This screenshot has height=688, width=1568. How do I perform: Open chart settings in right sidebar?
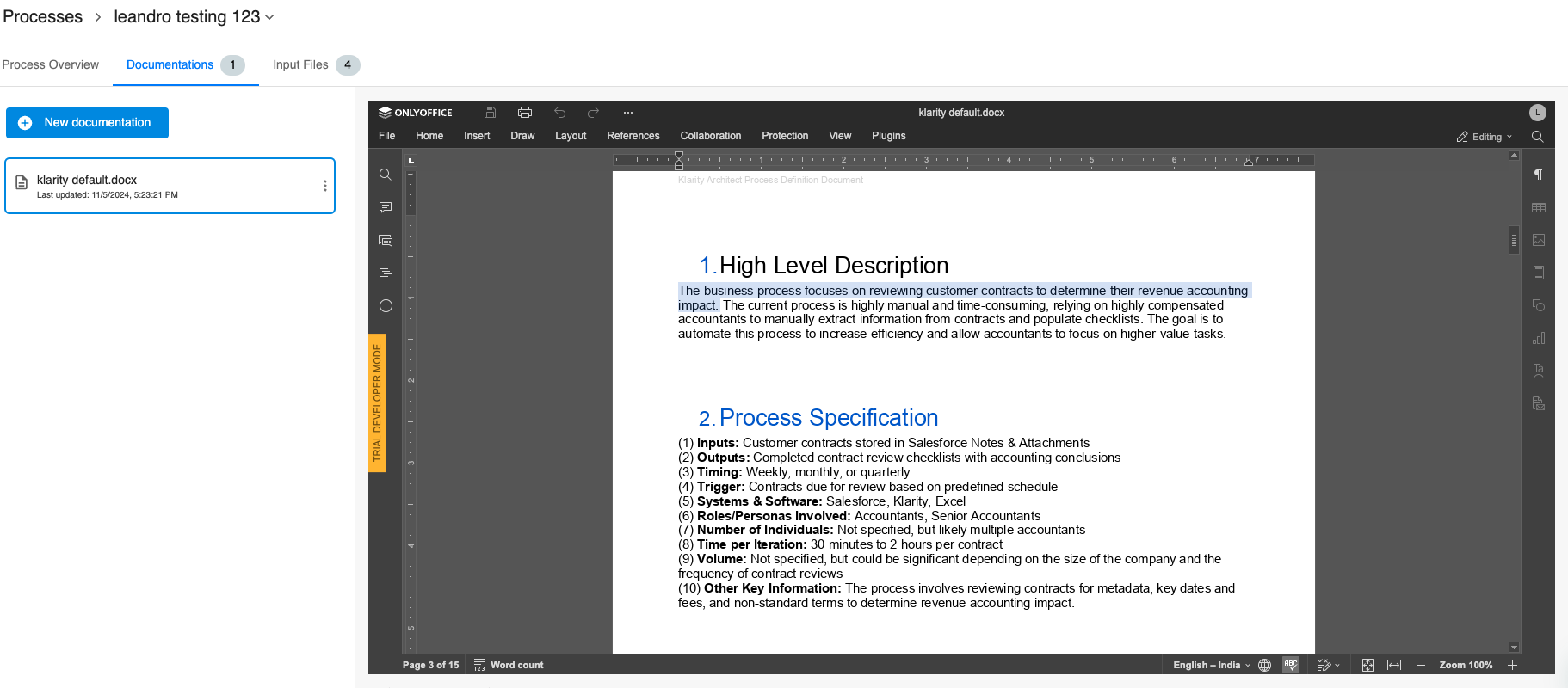click(1539, 338)
